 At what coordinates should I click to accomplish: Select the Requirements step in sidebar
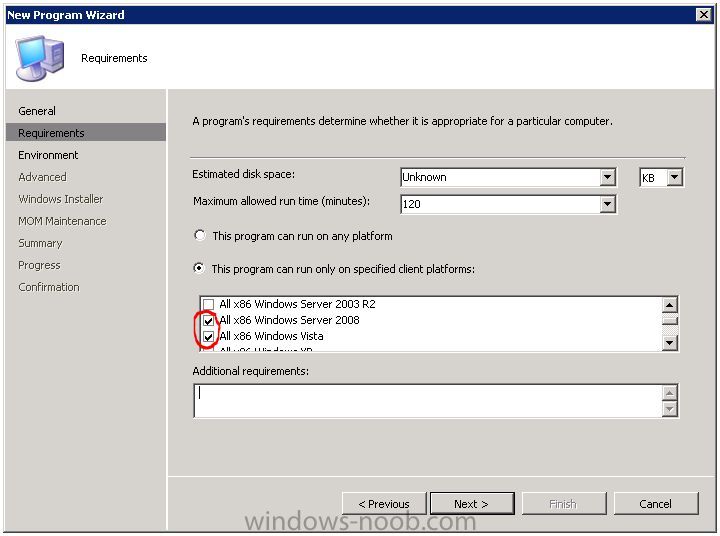pos(86,133)
